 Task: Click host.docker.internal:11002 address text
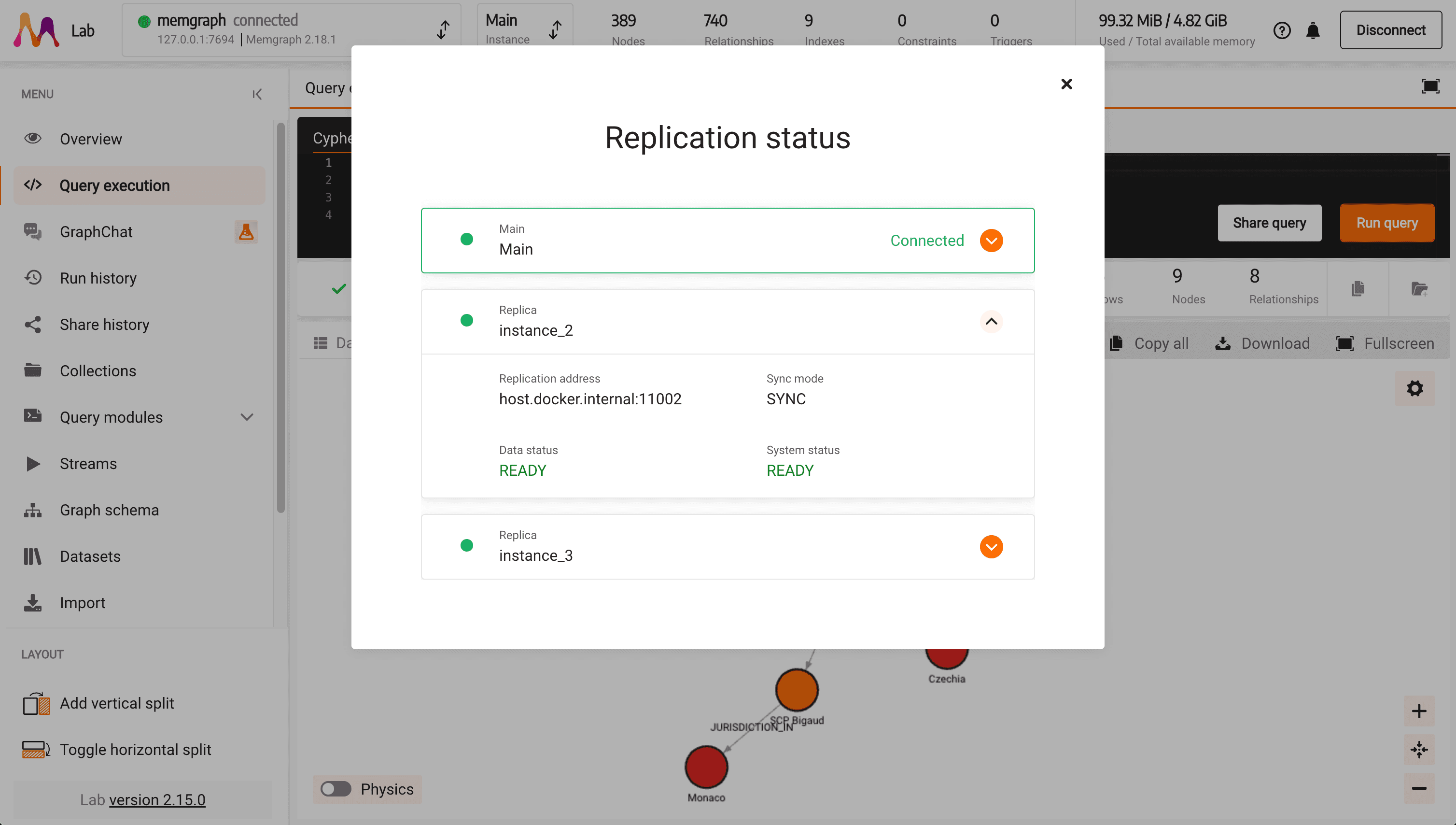(590, 399)
